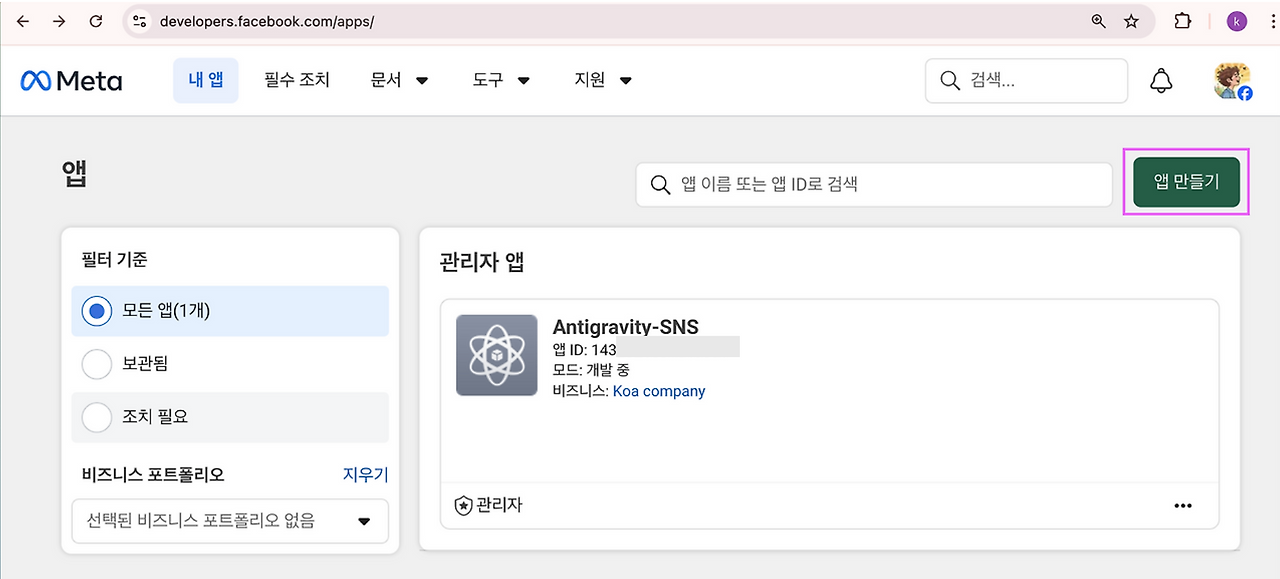Click the top 검색... field
This screenshot has width=1280, height=579.
[1027, 81]
